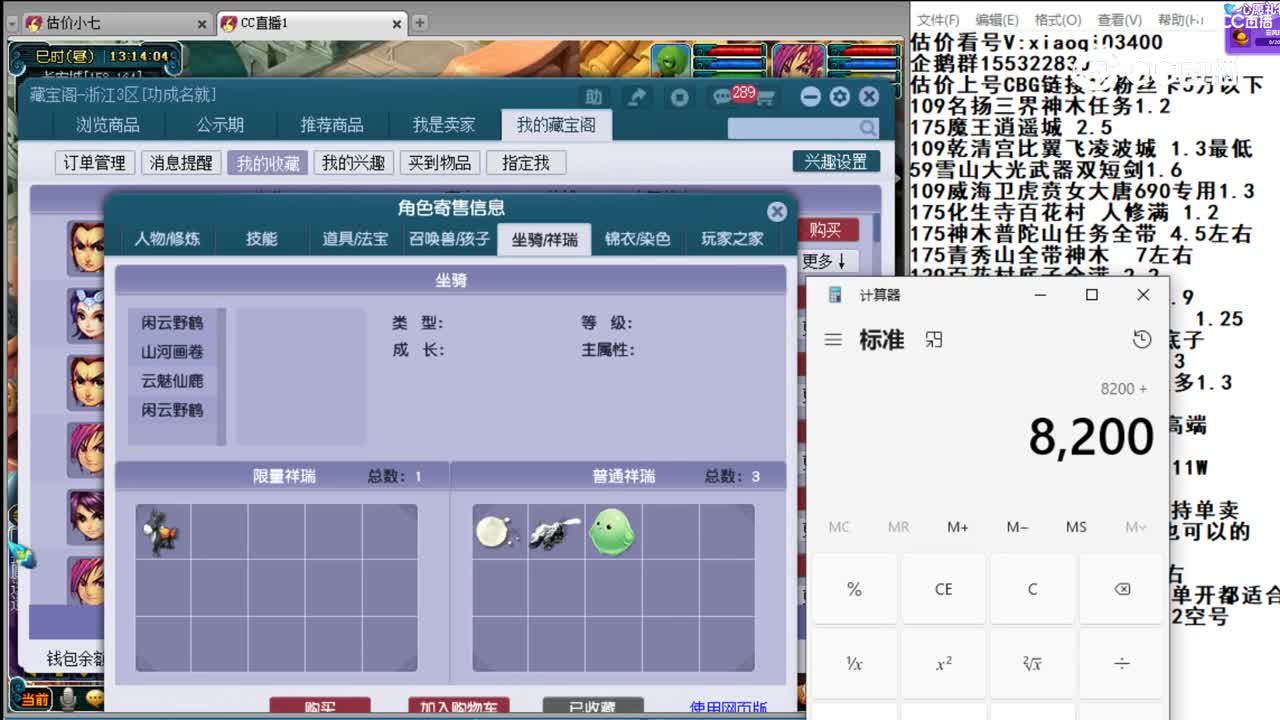This screenshot has height=720, width=1280.
Task: Select 云魅仙鹿 in mount list
Action: point(172,381)
